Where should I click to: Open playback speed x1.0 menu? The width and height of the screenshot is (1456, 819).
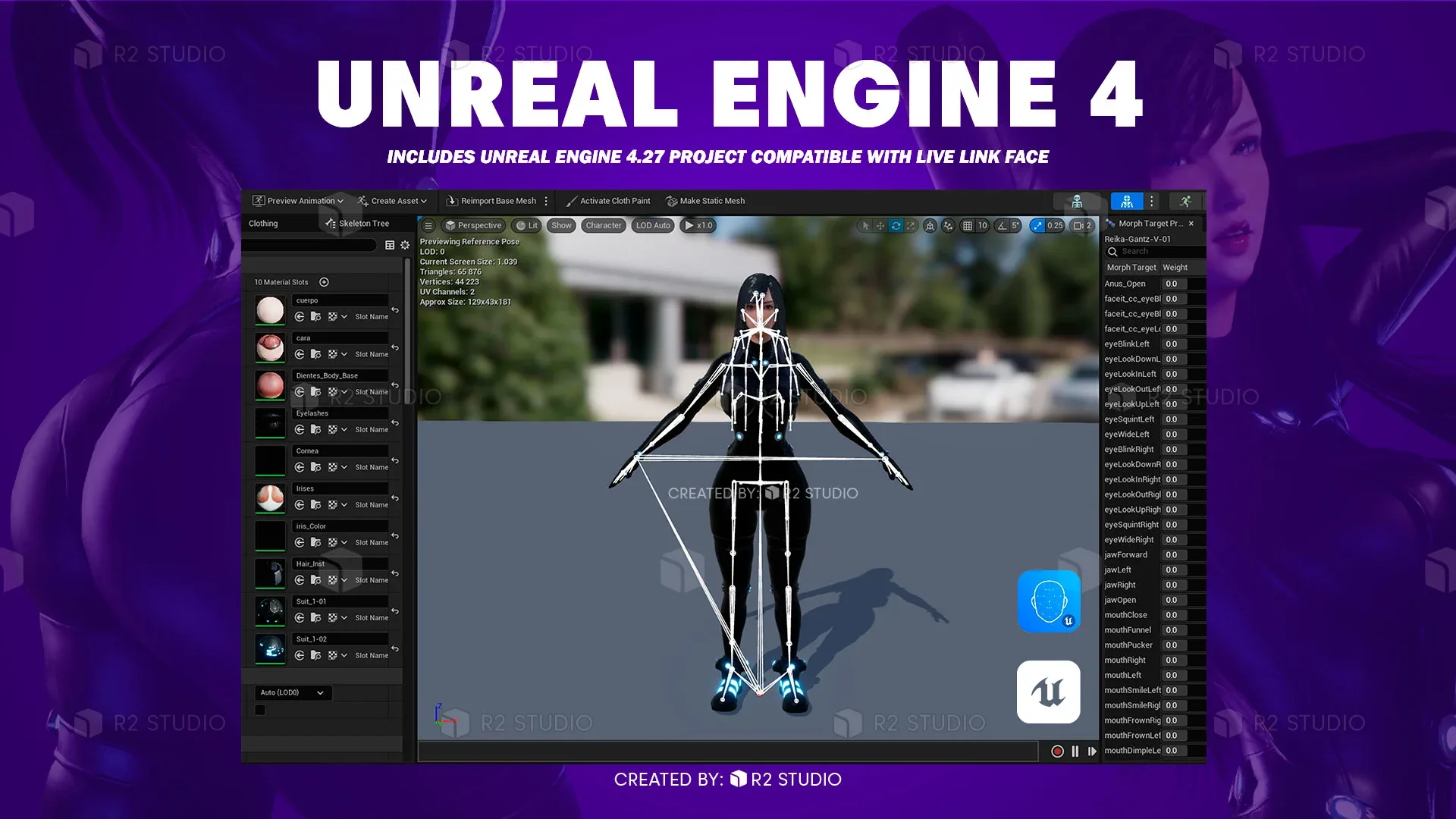pos(698,225)
